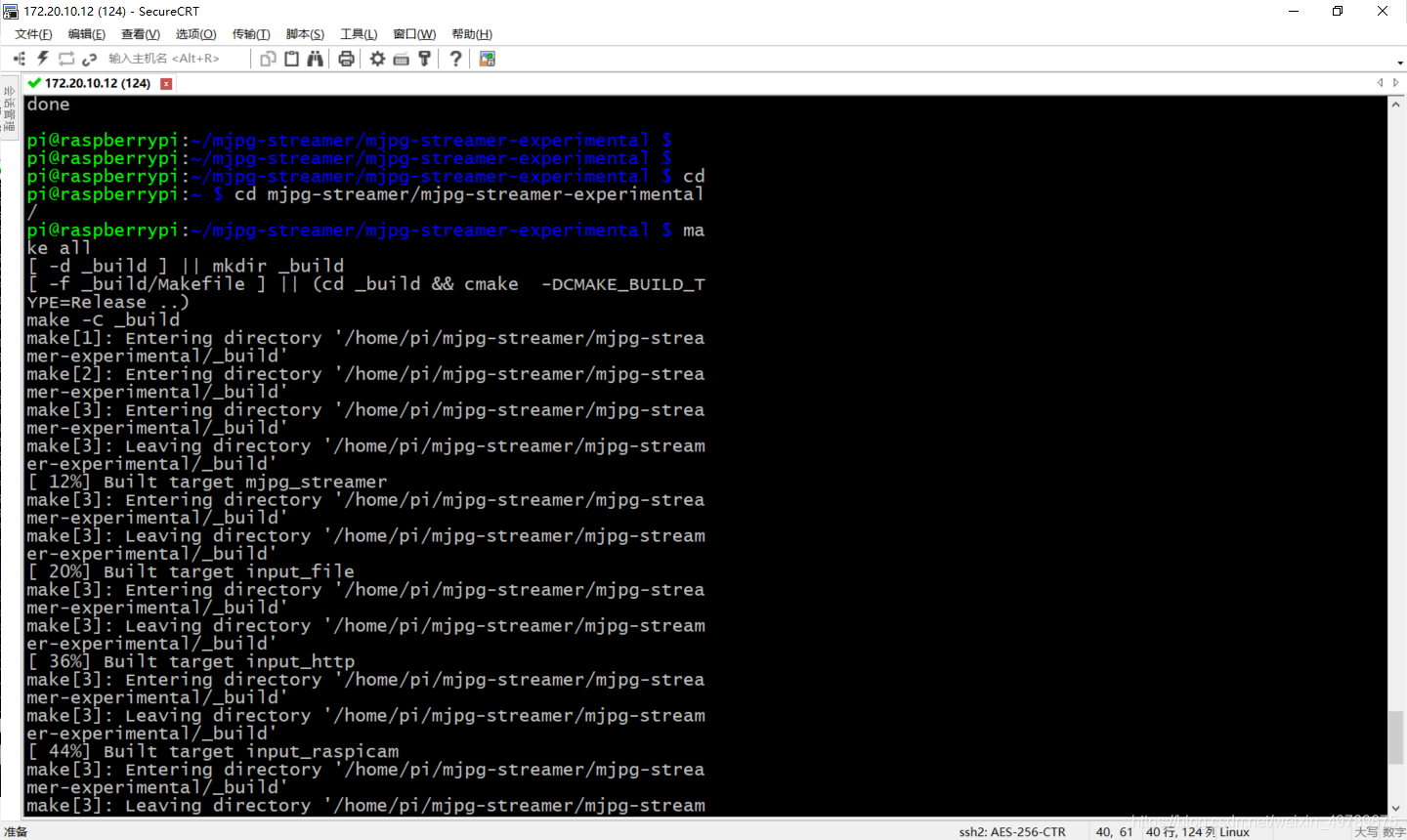Click the 准备 status text
The image size is (1407, 840).
16,832
